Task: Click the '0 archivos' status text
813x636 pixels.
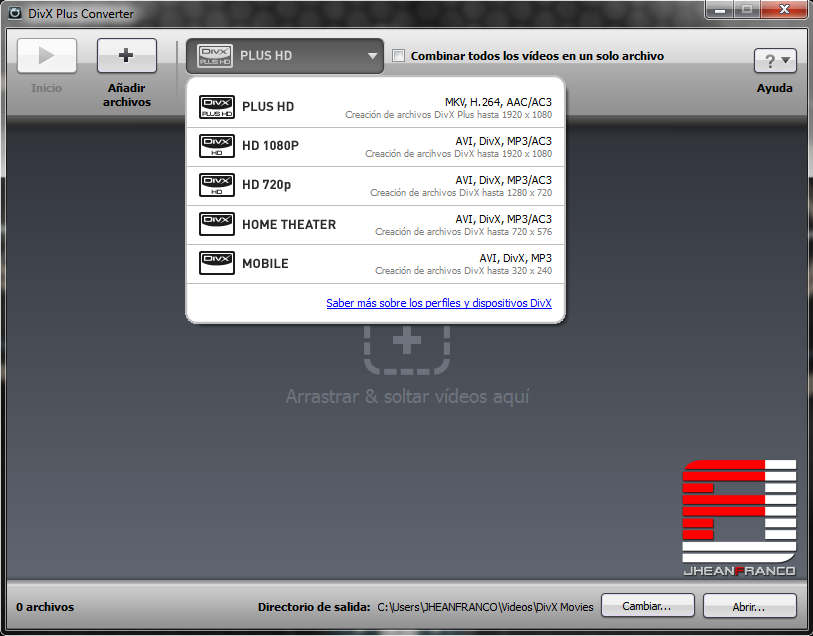Action: coord(45,607)
